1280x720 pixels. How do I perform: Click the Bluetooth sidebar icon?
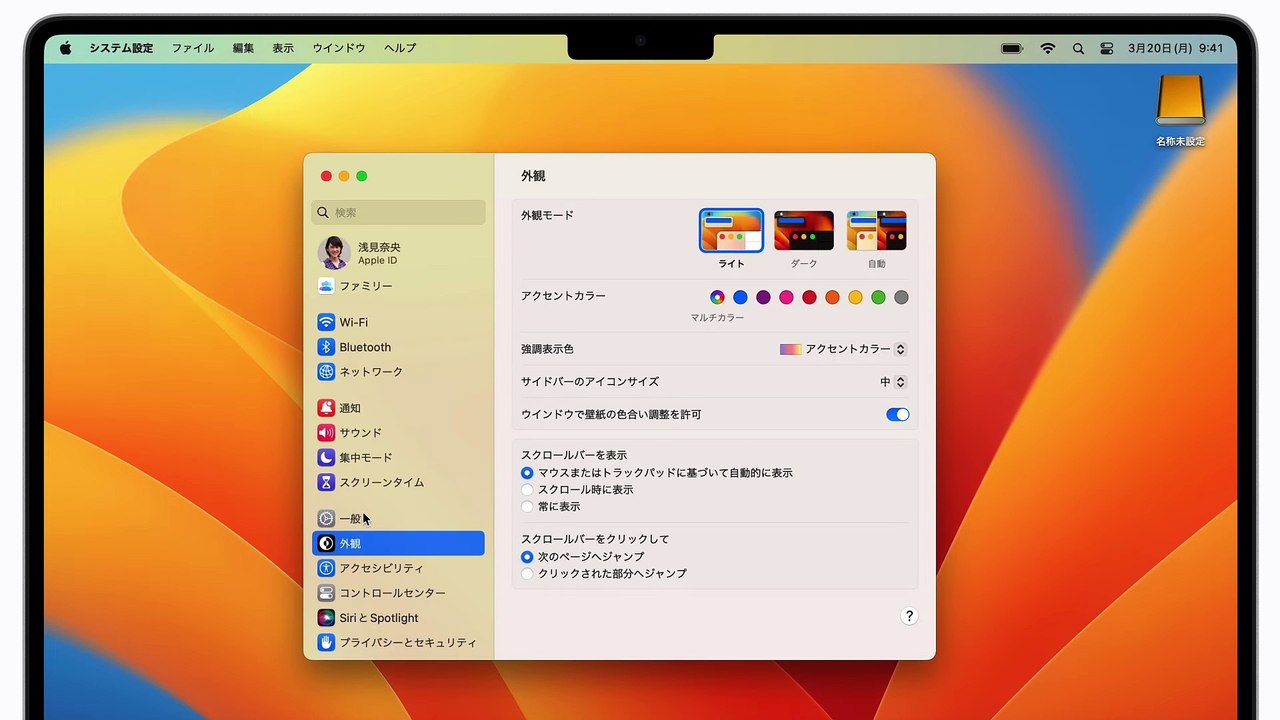(x=326, y=347)
